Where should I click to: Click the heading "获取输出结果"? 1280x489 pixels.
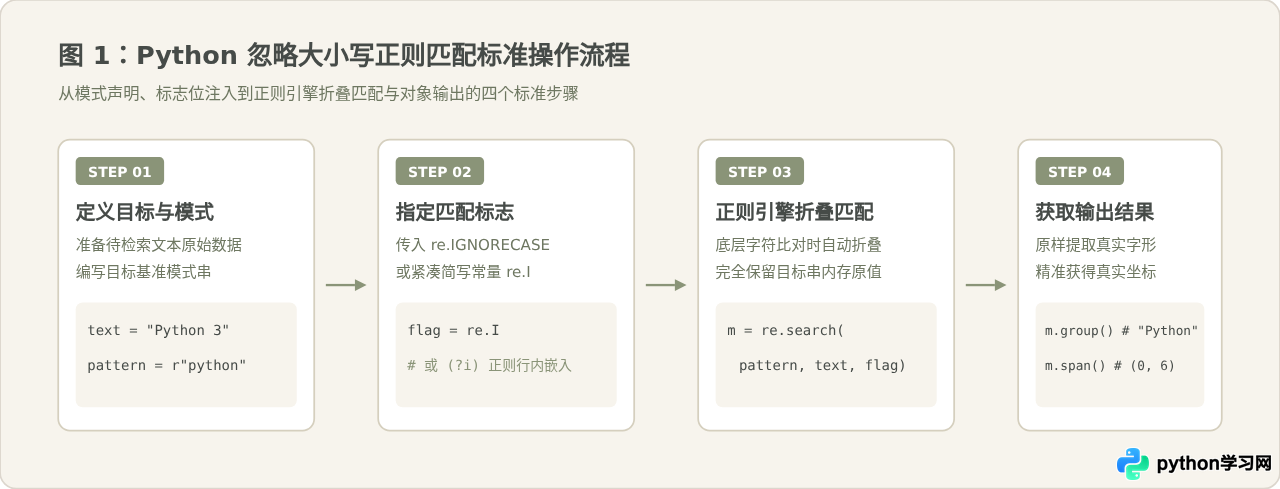1095,213
